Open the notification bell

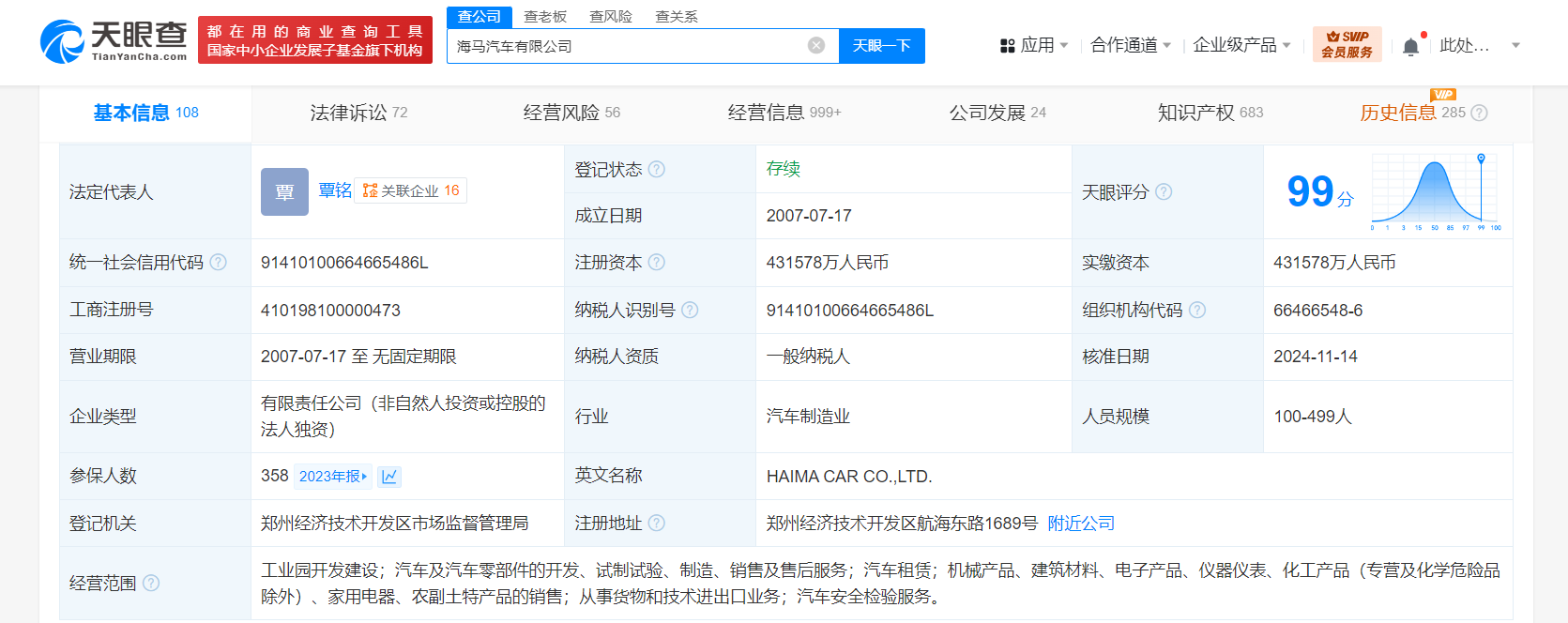coord(1410,46)
